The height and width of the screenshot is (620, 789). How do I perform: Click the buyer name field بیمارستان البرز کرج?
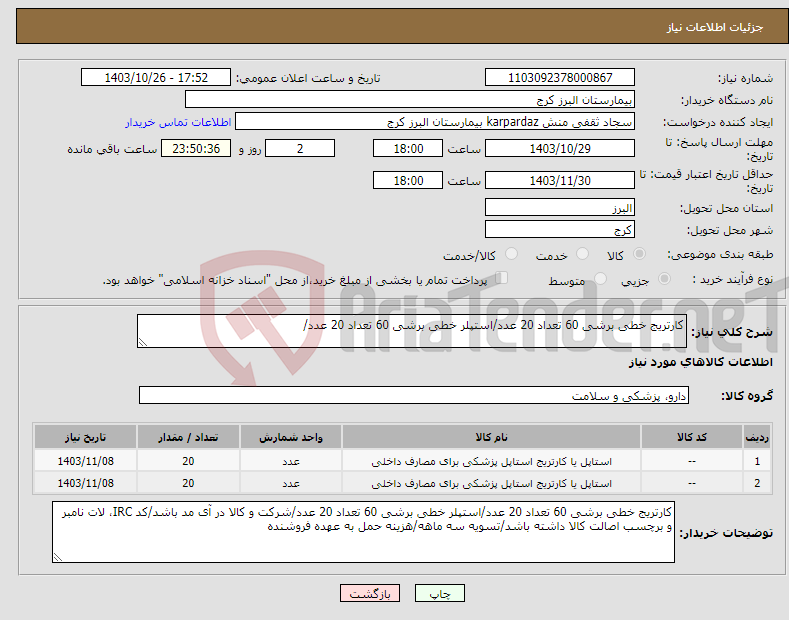(x=410, y=100)
